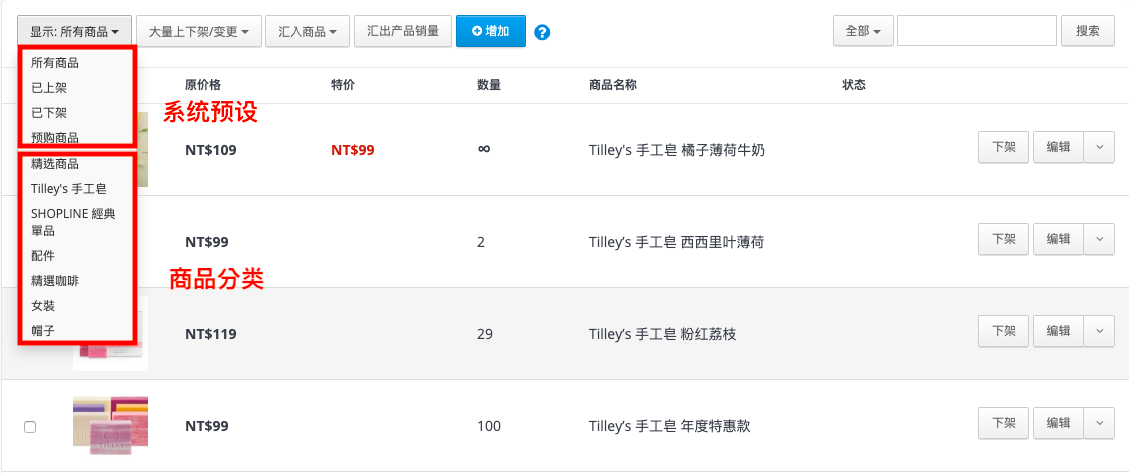The width and height of the screenshot is (1129, 473).
Task: Click the 汇出产品销量 button
Action: pyautogui.click(x=402, y=32)
